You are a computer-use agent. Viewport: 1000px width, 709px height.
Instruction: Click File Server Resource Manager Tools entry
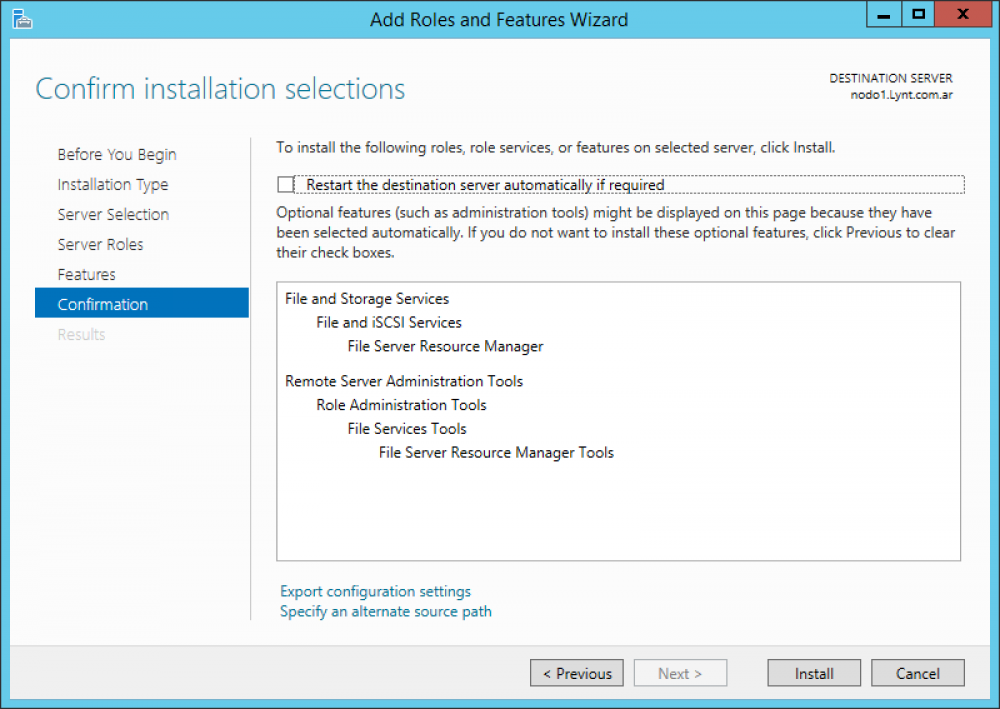496,452
